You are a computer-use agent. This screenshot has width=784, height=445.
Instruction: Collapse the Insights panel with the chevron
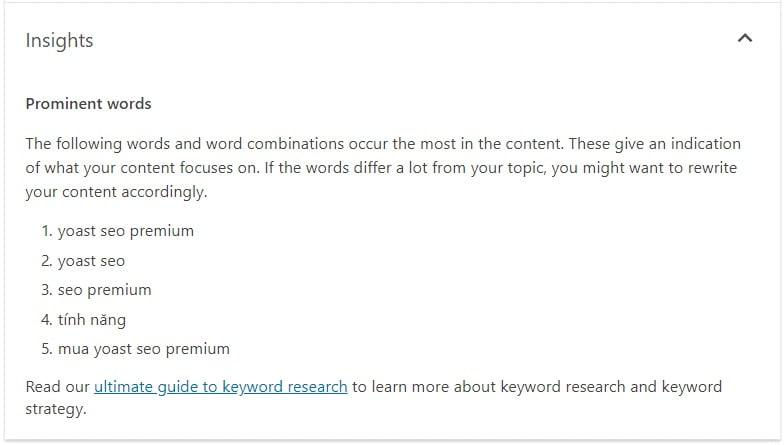coord(744,39)
